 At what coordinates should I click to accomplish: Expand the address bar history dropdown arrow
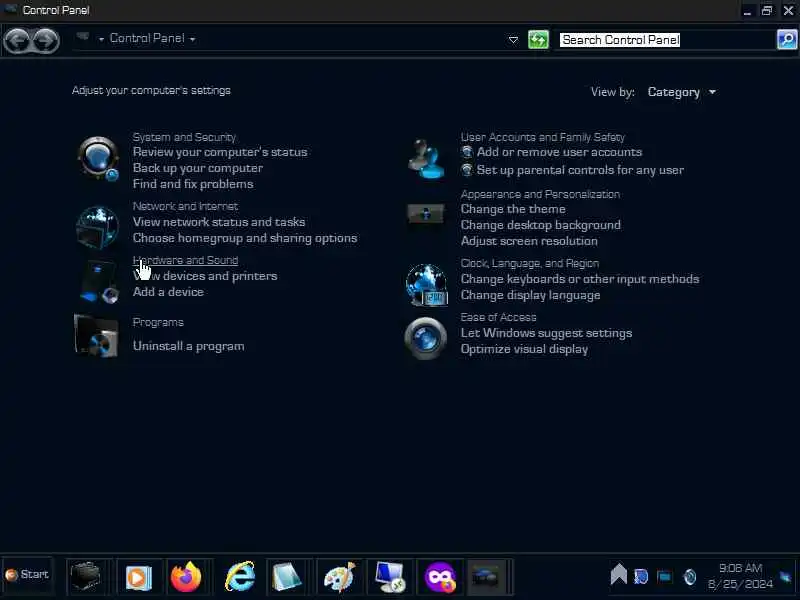click(x=513, y=40)
